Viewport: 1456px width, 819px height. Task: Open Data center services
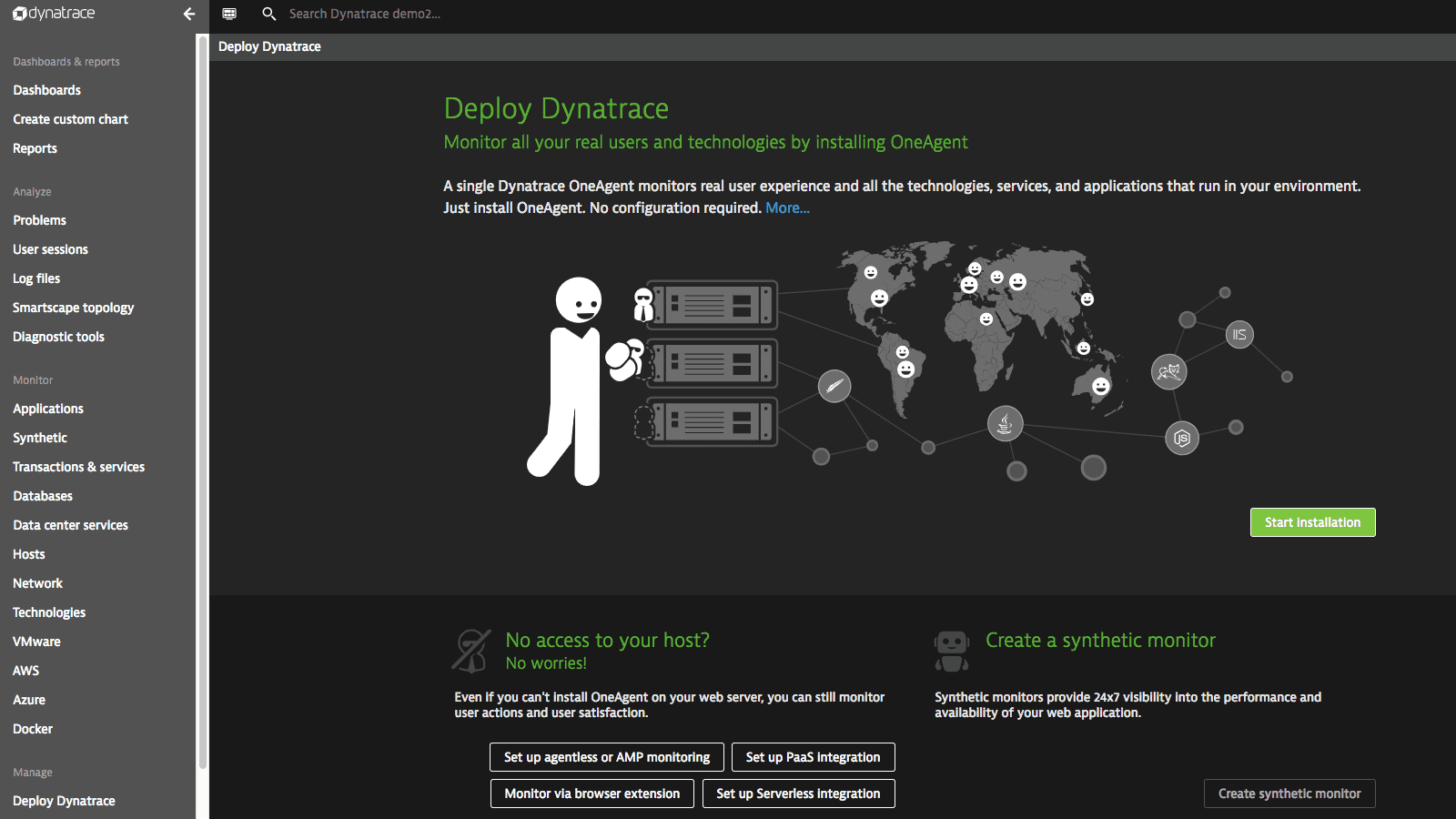click(70, 525)
